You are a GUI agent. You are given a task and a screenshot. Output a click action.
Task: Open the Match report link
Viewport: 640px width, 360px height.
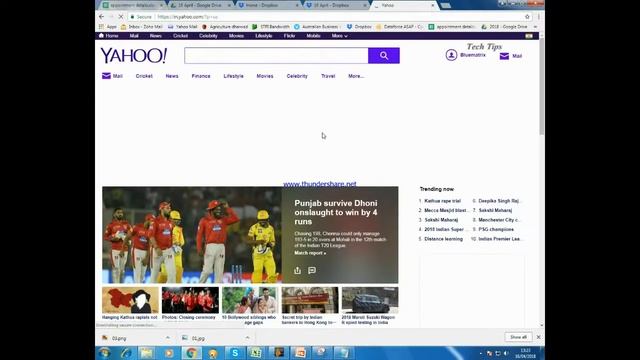(310, 253)
